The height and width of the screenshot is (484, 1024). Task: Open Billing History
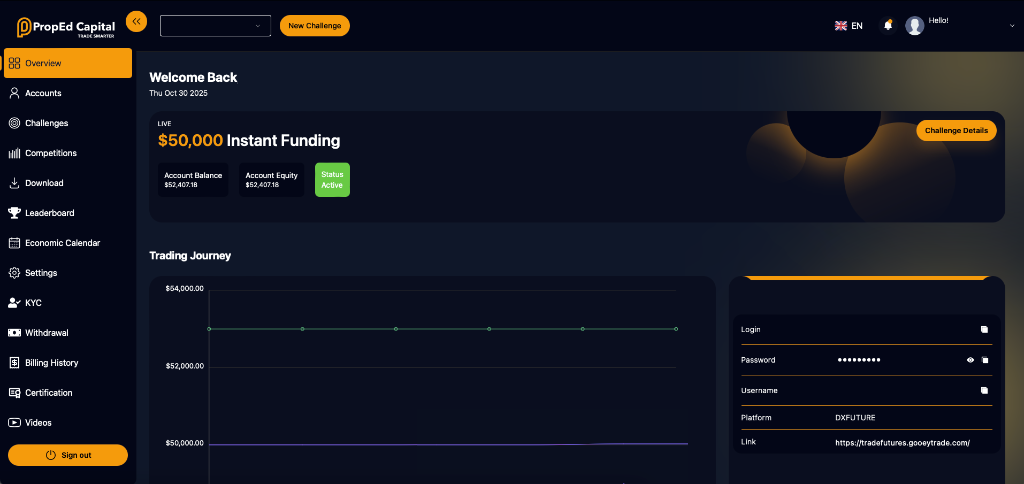pos(68,363)
